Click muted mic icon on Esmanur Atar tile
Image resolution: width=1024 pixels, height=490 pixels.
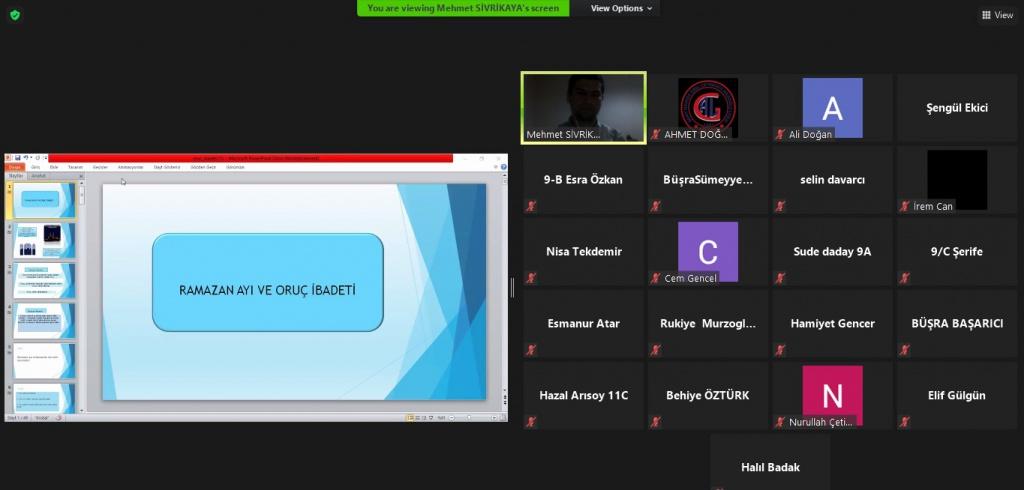(532, 350)
